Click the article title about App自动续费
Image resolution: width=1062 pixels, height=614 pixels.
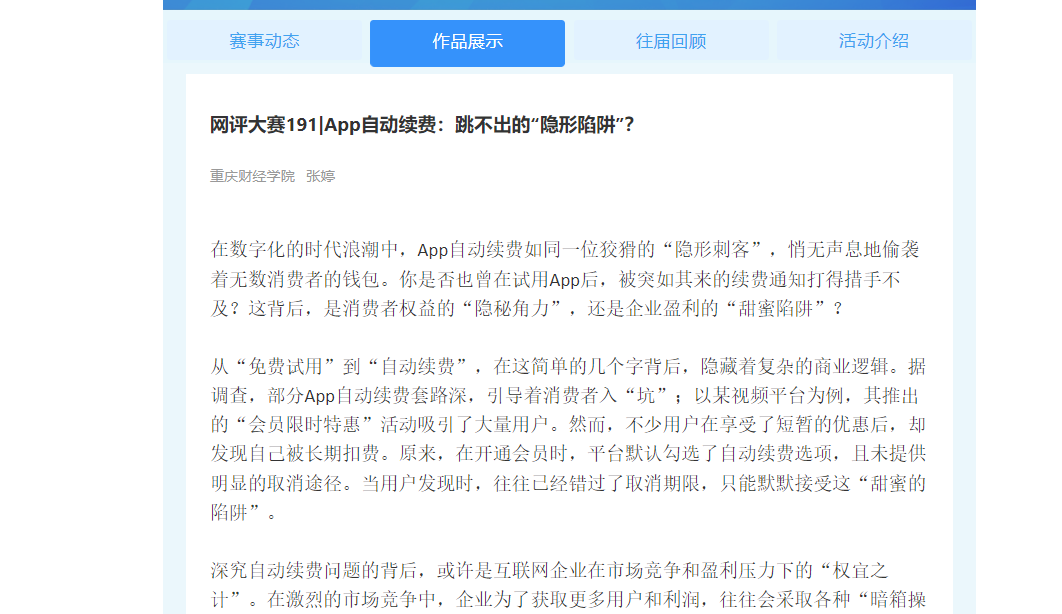click(422, 125)
